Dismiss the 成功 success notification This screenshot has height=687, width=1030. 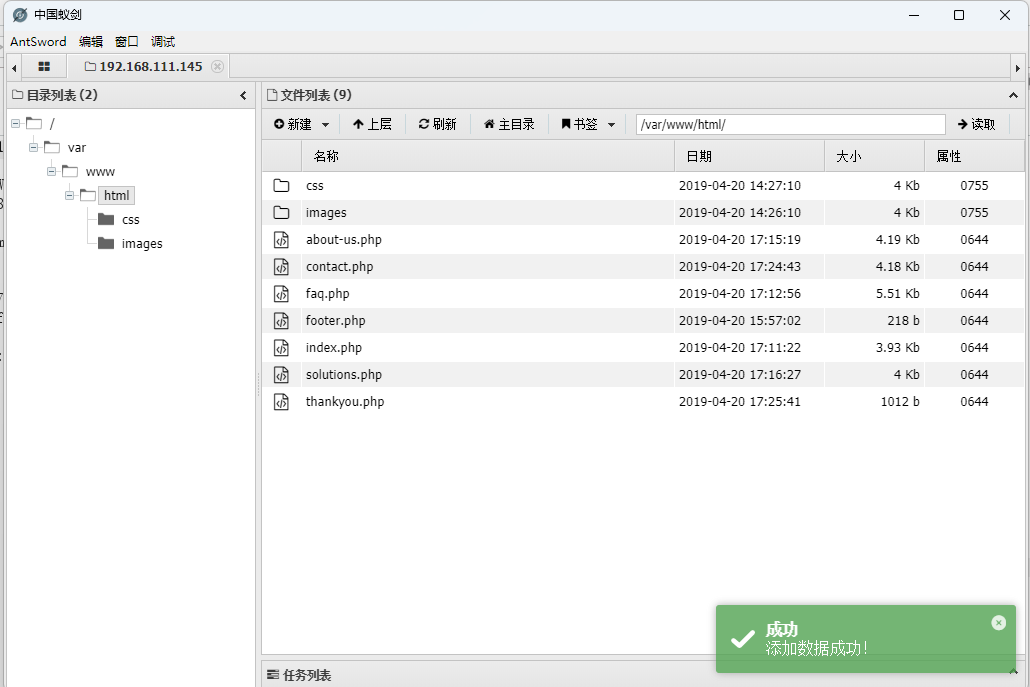[998, 623]
